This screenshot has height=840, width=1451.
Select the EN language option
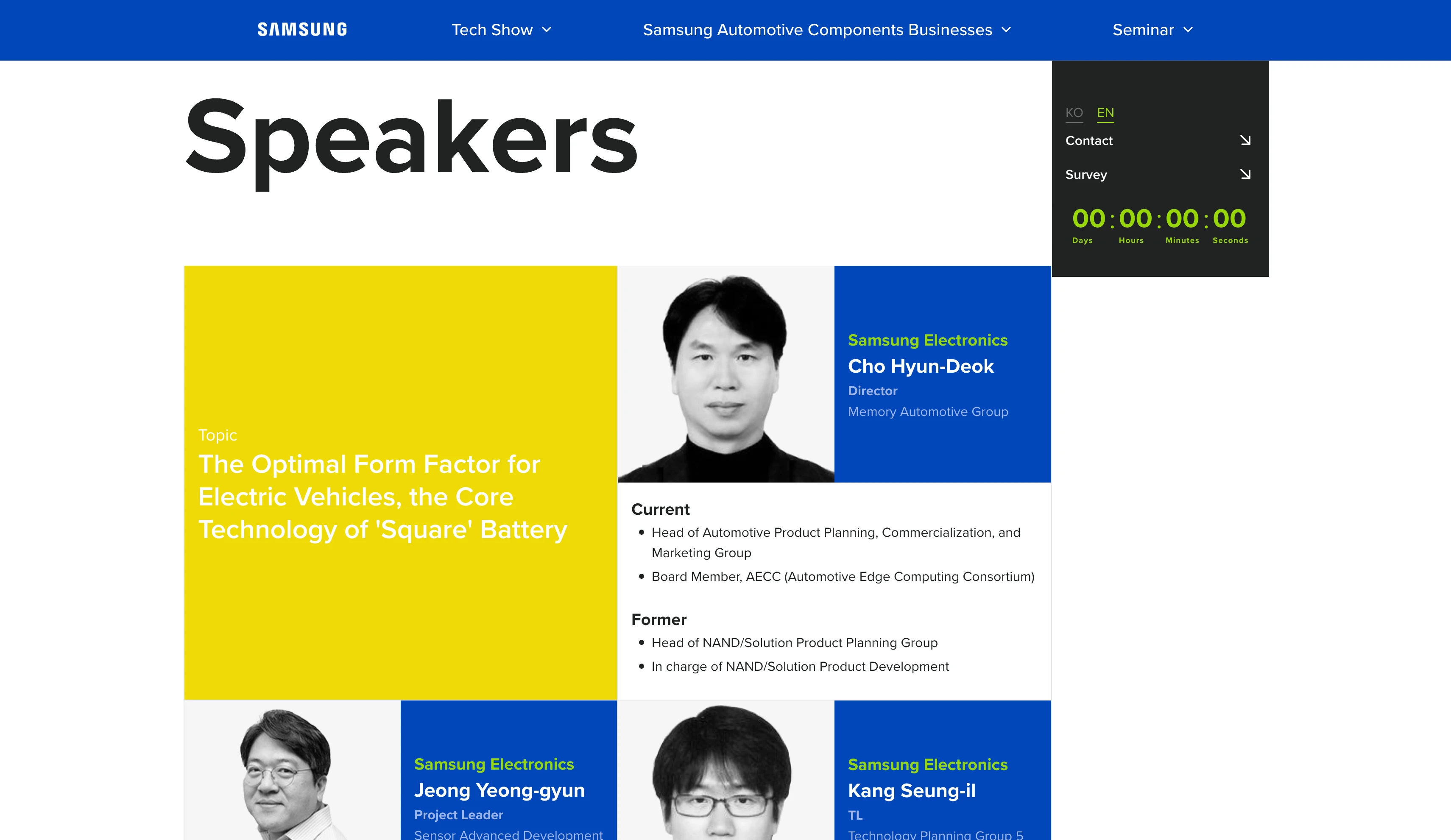click(1105, 113)
